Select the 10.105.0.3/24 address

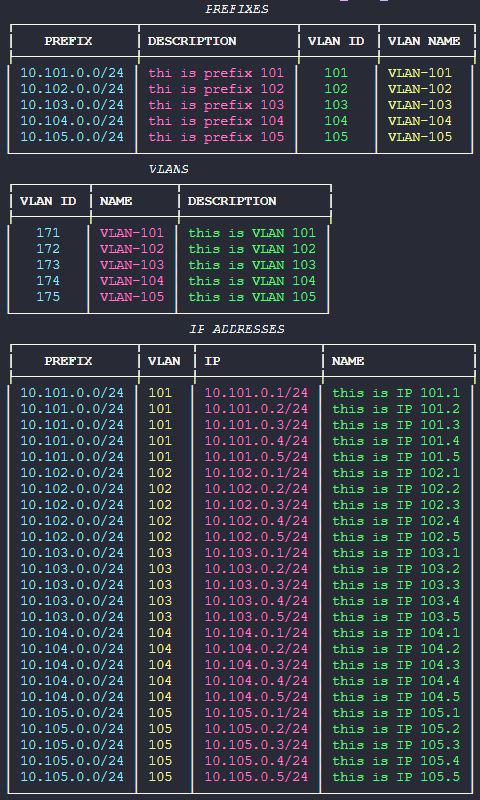tap(256, 744)
